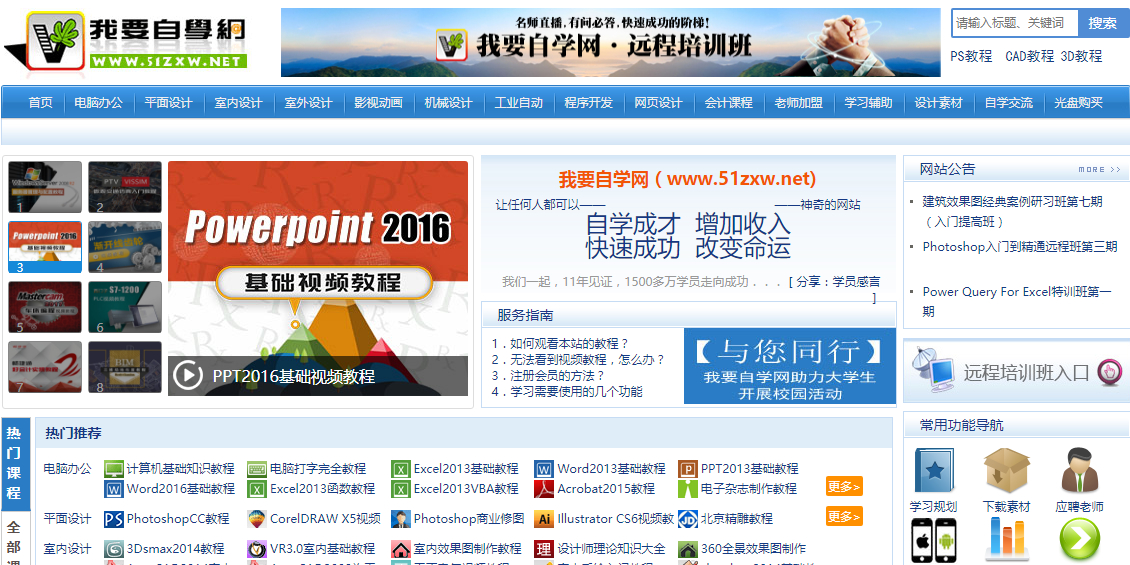Open the PS教程 quick link
1130x565 pixels.
[971, 55]
